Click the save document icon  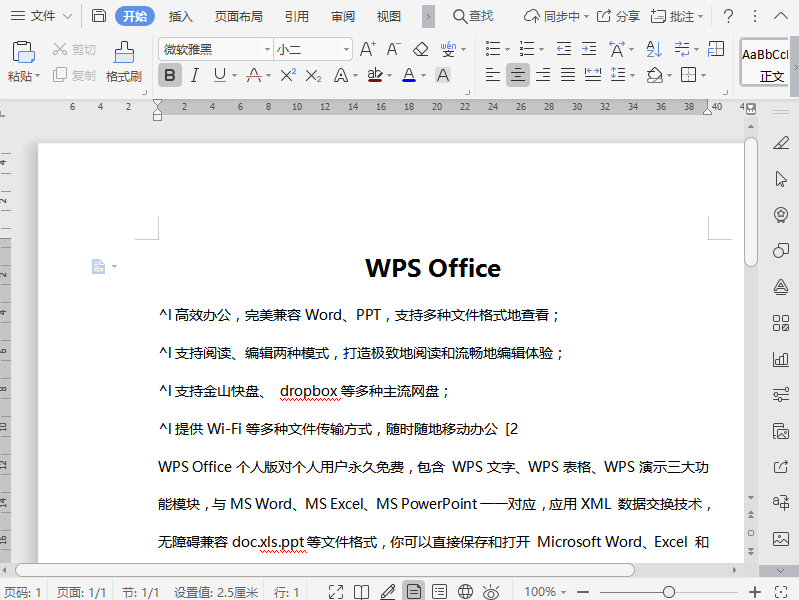(98, 16)
